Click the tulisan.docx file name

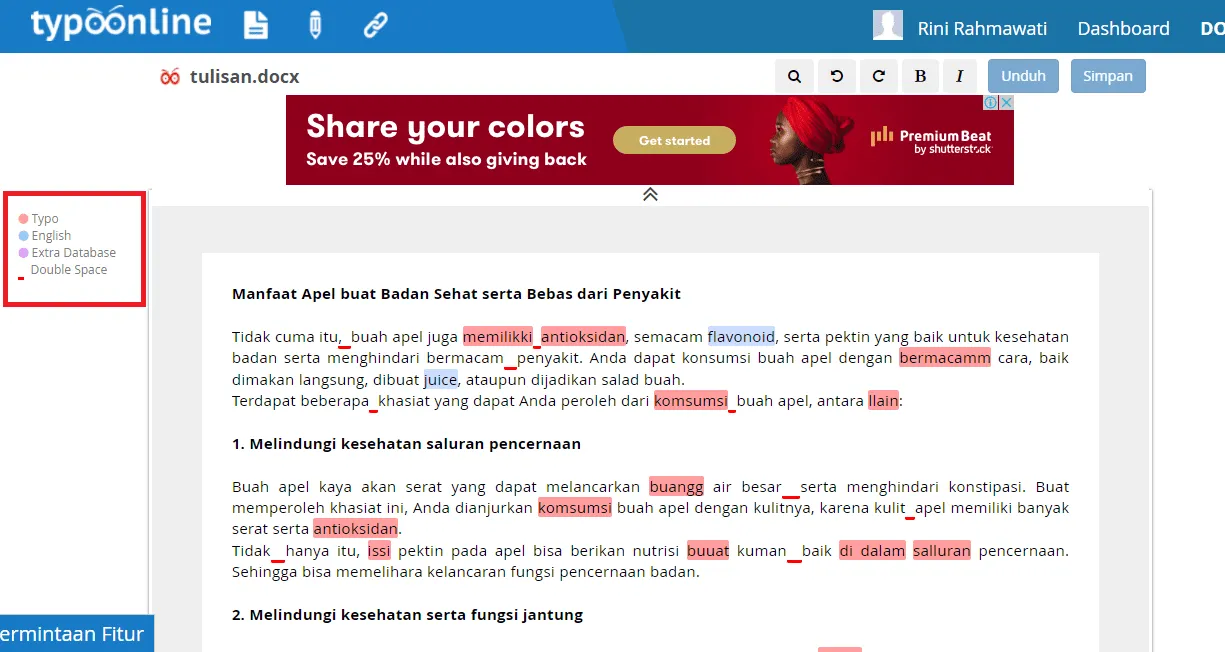[x=244, y=77]
